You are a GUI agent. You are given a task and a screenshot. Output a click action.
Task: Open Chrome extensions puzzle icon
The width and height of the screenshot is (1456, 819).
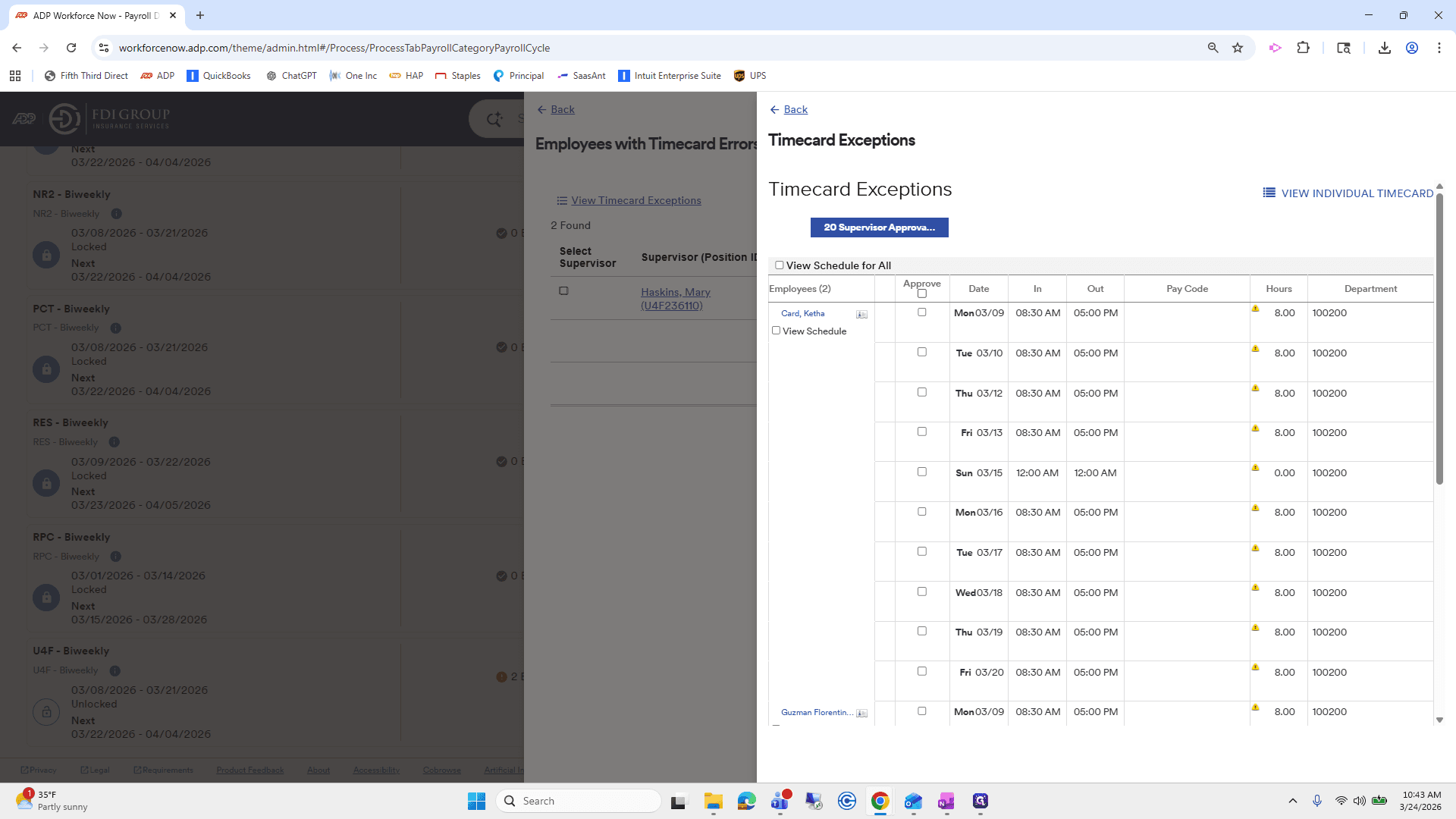pos(1303,48)
